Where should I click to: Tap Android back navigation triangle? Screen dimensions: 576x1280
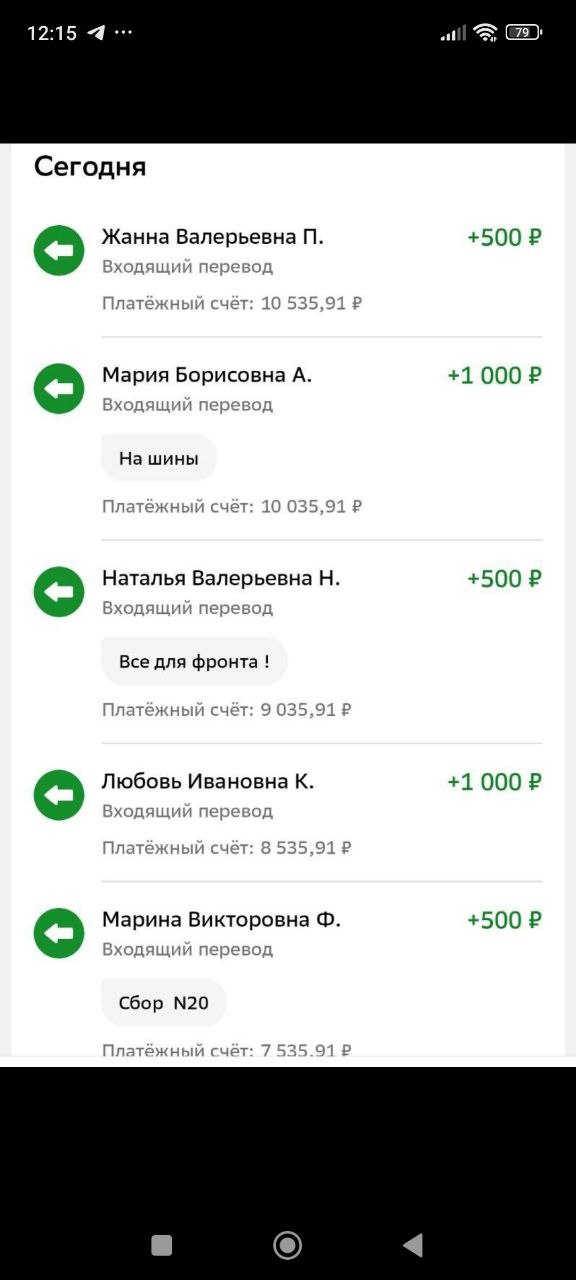412,1245
